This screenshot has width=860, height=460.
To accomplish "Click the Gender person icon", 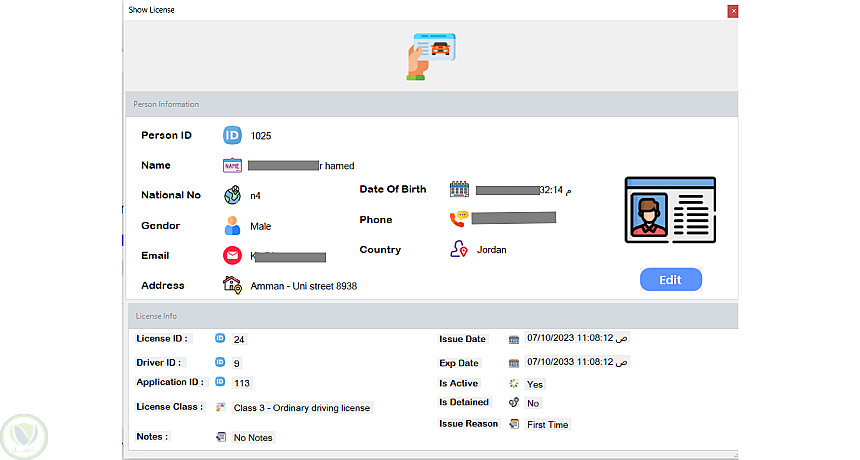I will [232, 225].
